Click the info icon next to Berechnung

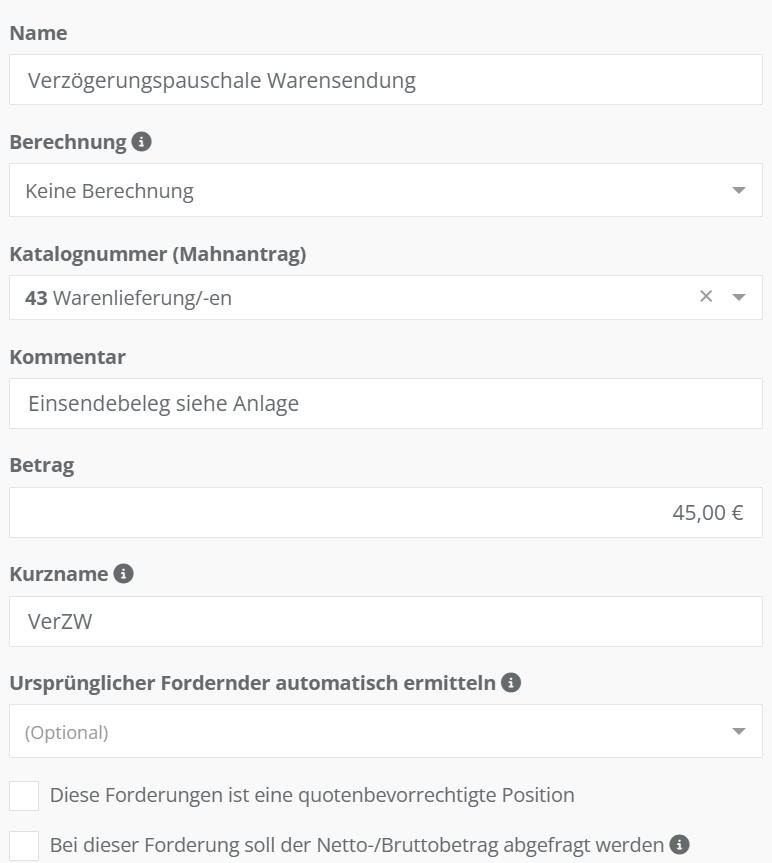click(142, 142)
